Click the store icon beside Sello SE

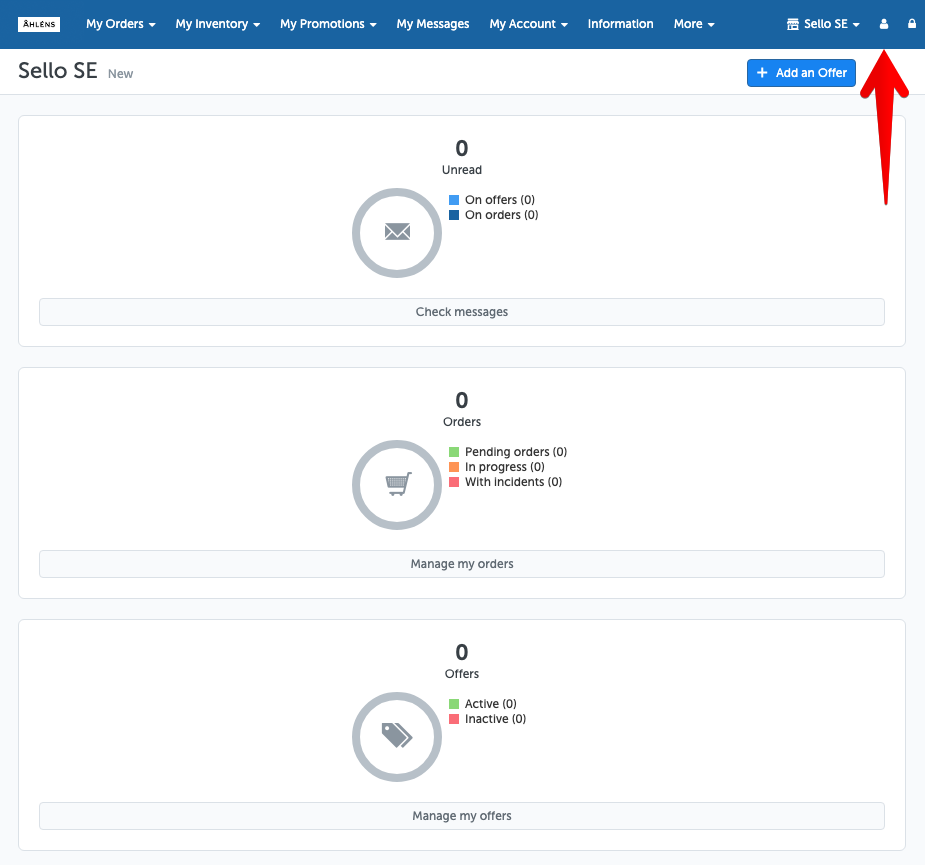(x=793, y=24)
